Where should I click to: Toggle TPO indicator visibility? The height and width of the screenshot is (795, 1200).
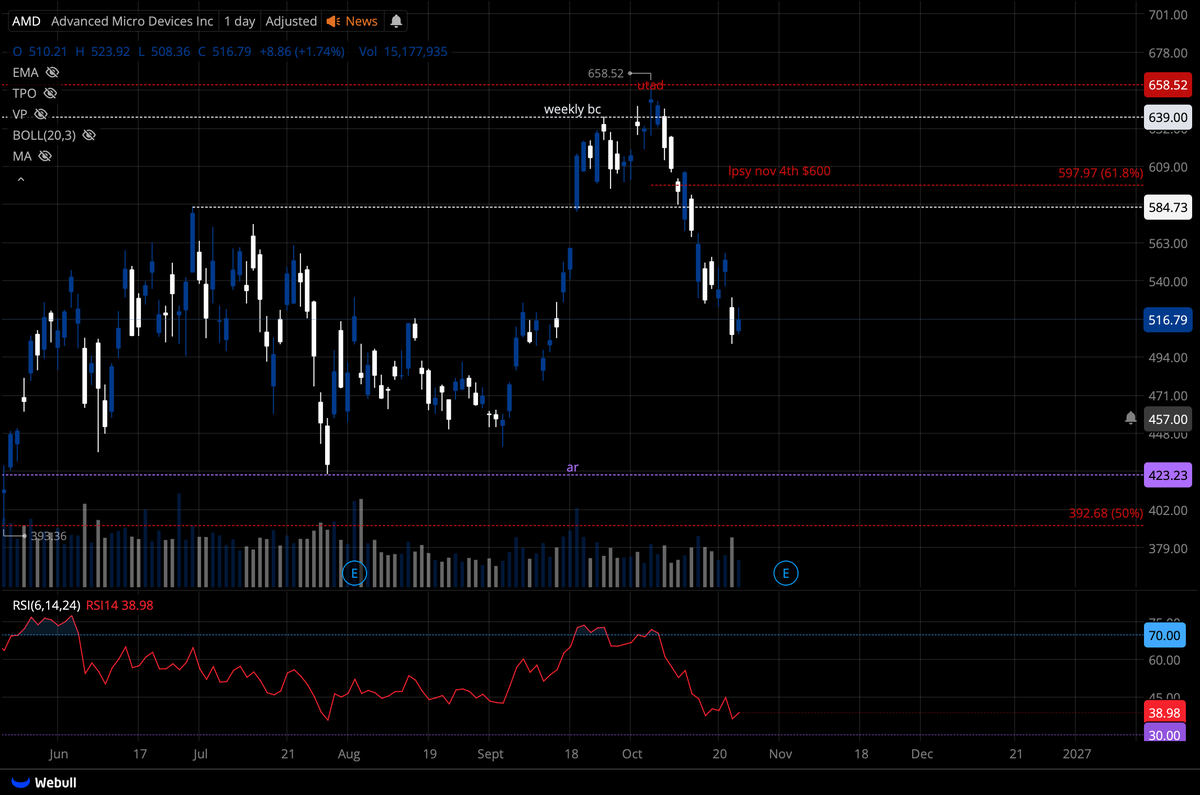tap(50, 93)
